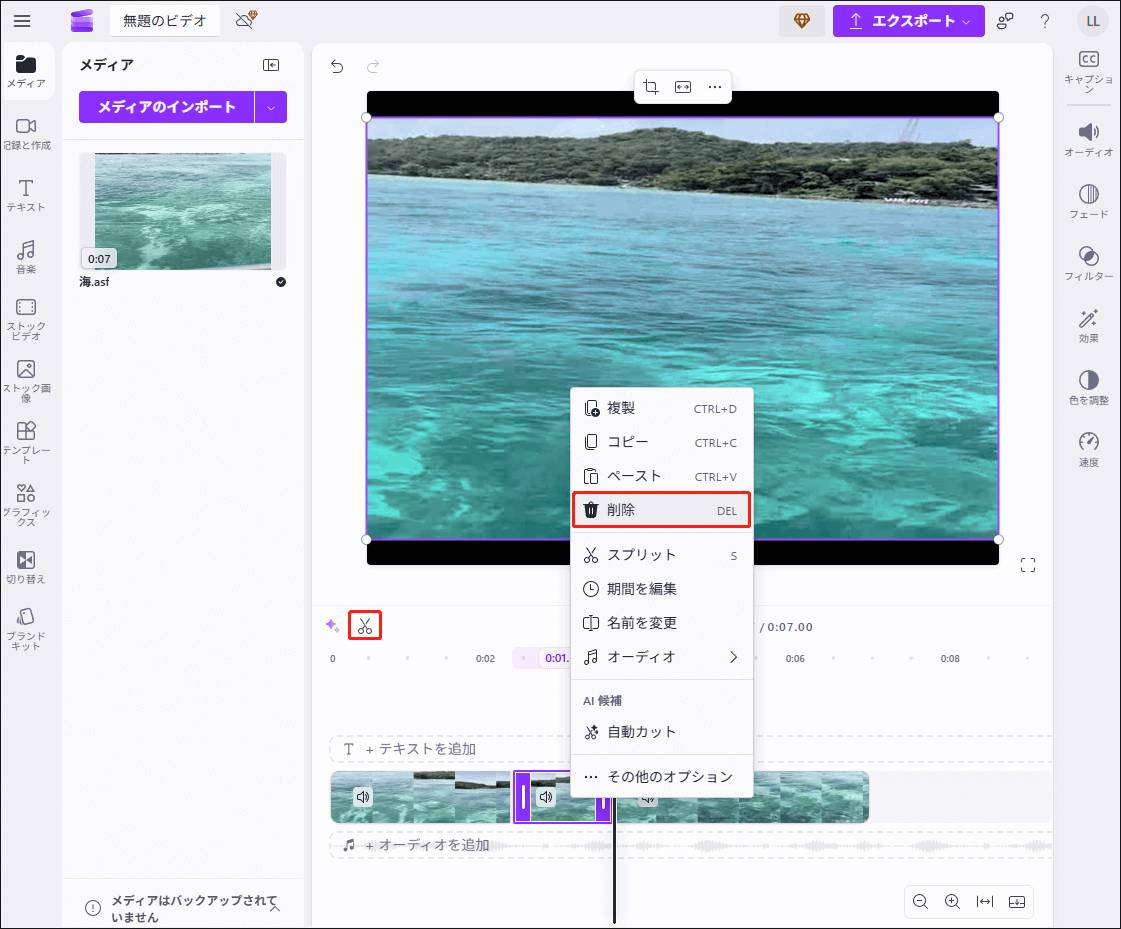Expand the オーディオ submenu in the context menu
Screen dimensions: 1121x929
click(x=660, y=656)
